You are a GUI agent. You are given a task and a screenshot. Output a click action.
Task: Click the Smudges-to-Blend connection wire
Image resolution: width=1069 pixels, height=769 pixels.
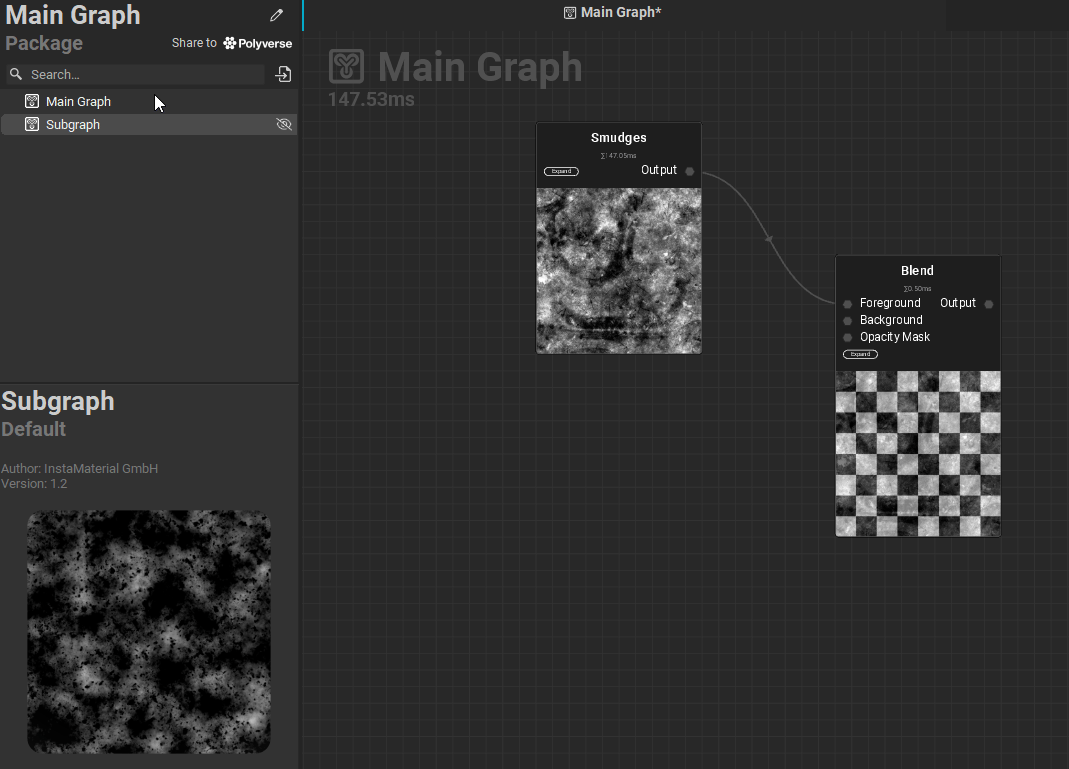tap(768, 239)
